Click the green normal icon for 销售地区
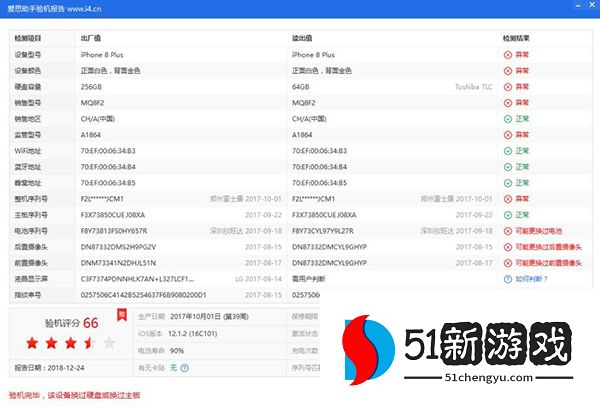The height and width of the screenshot is (409, 600). coord(508,119)
